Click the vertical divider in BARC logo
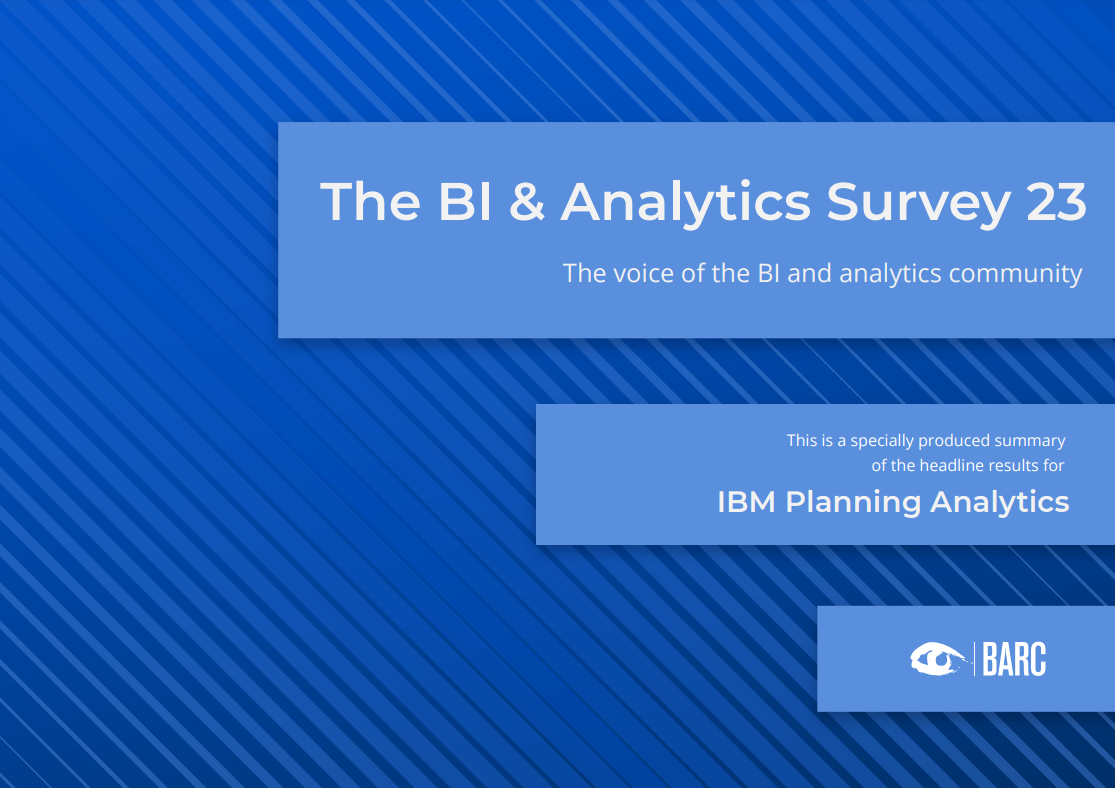This screenshot has width=1115, height=788. point(974,659)
